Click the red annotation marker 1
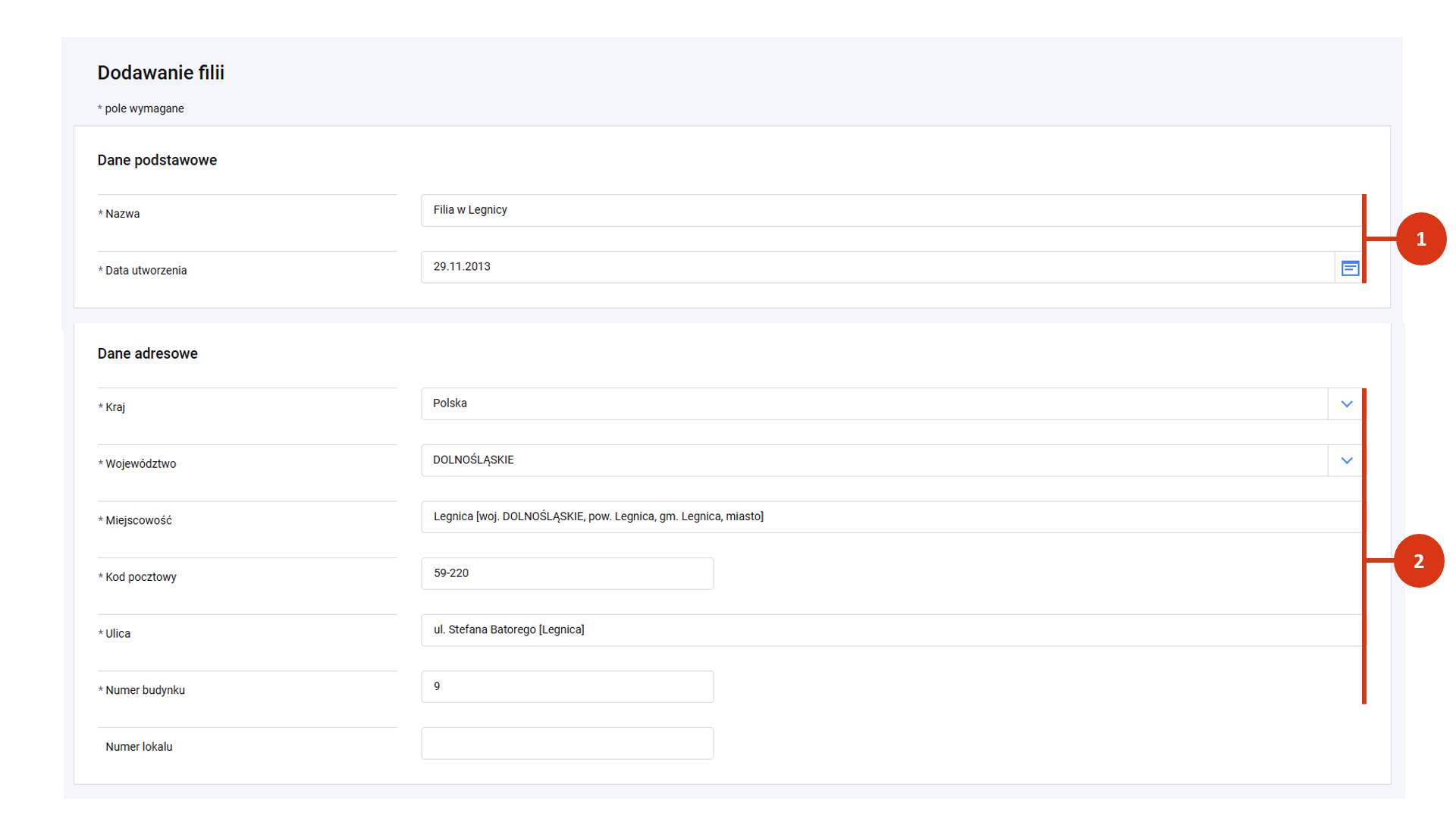Image resolution: width=1456 pixels, height=819 pixels. 1420,240
